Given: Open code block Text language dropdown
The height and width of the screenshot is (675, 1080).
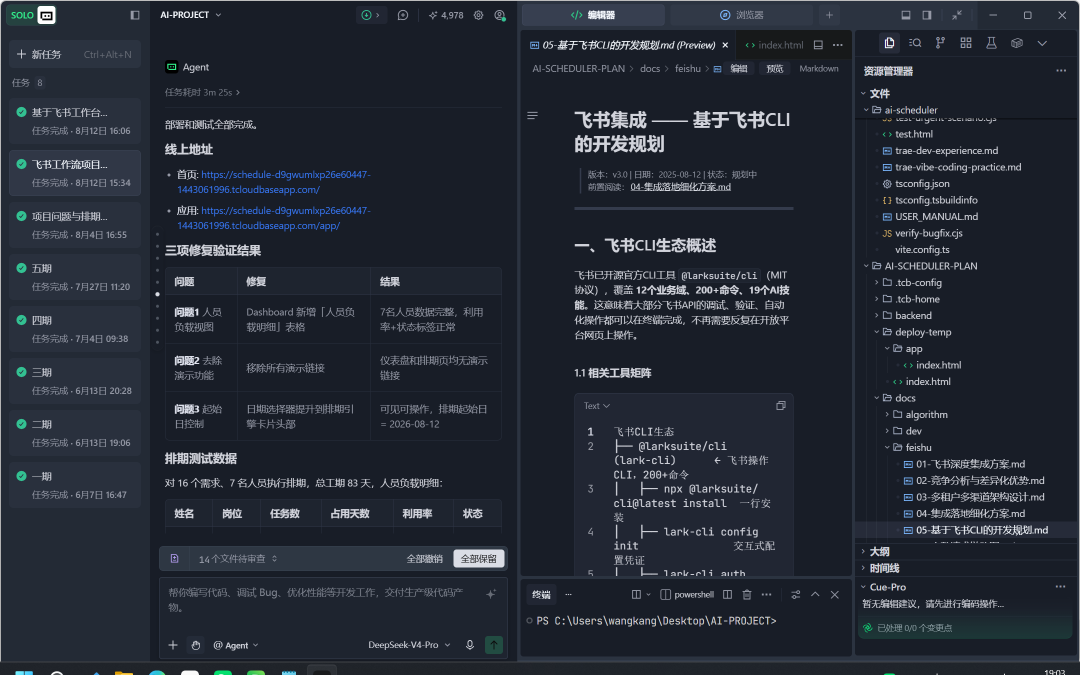Looking at the screenshot, I should [x=596, y=406].
